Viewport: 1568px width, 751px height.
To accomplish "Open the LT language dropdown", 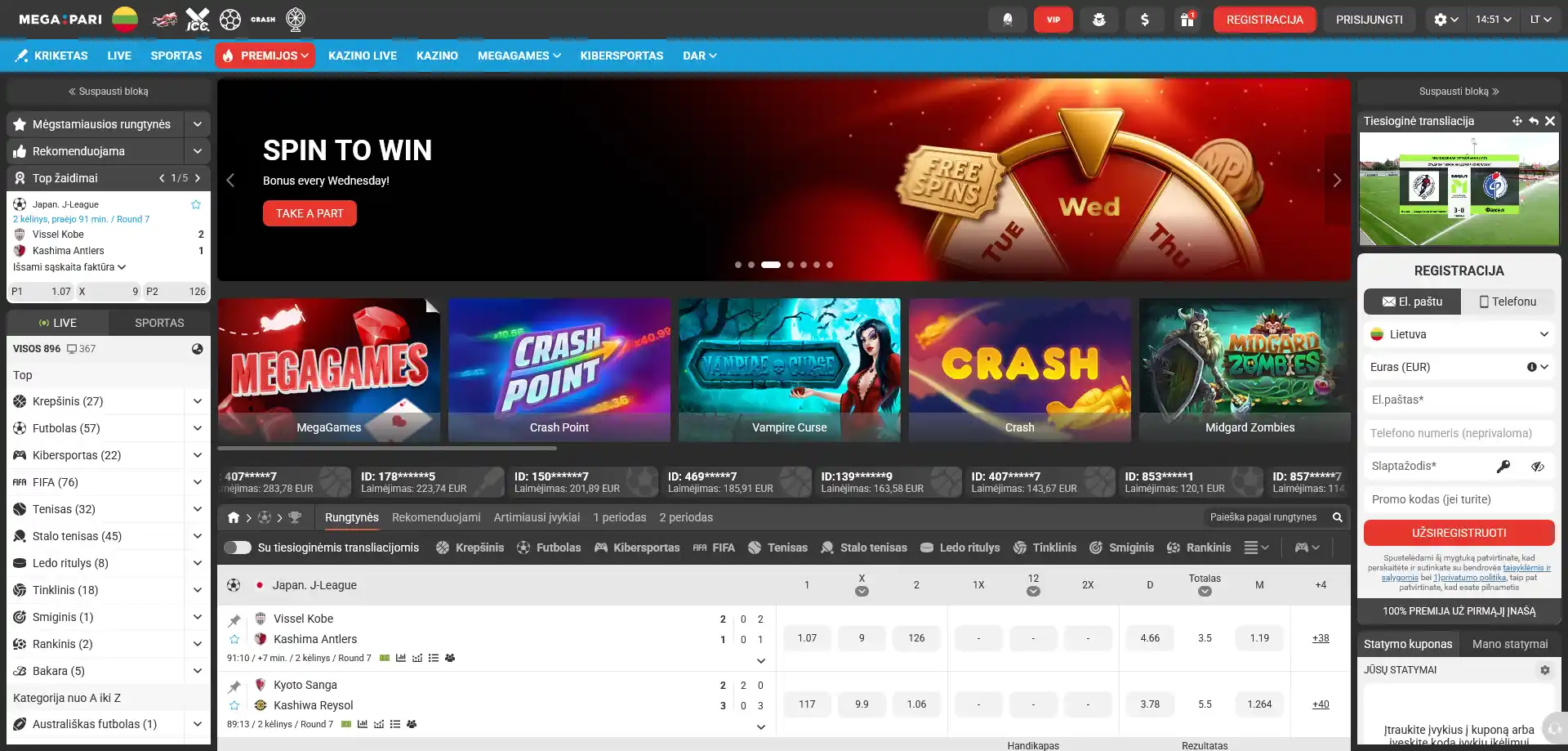I will coord(1540,20).
